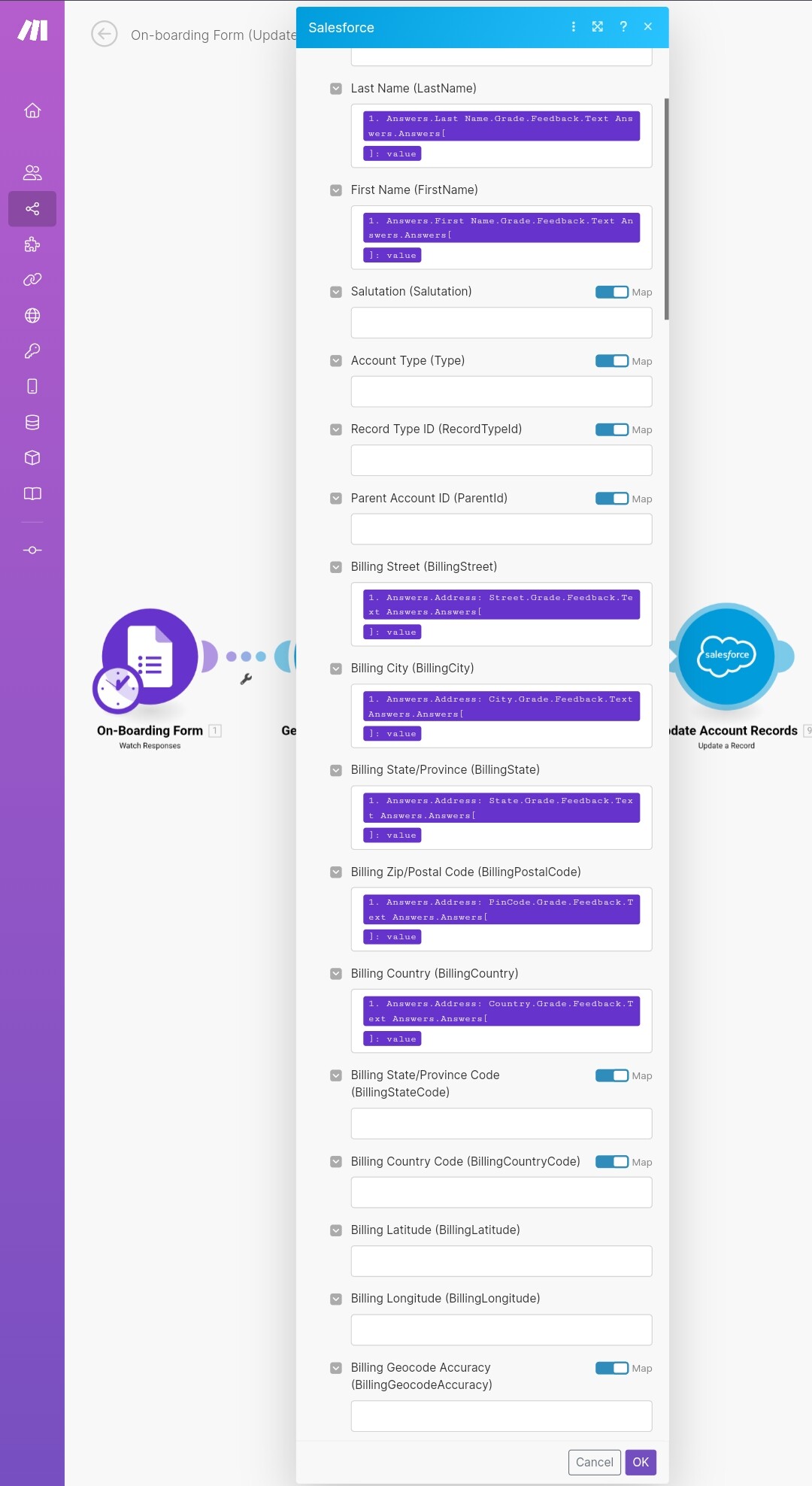Click the dialog vertical scrollbar handle
Image resolution: width=812 pixels, height=1486 pixels.
pyautogui.click(x=667, y=209)
